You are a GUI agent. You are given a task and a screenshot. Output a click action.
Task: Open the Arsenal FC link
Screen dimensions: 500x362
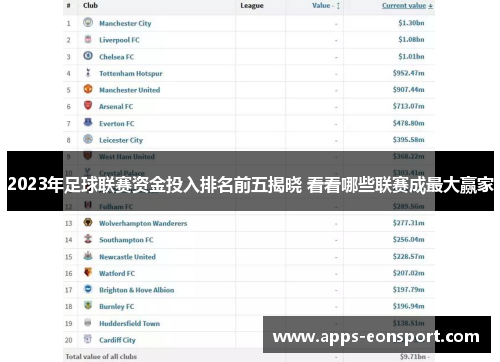116,107
